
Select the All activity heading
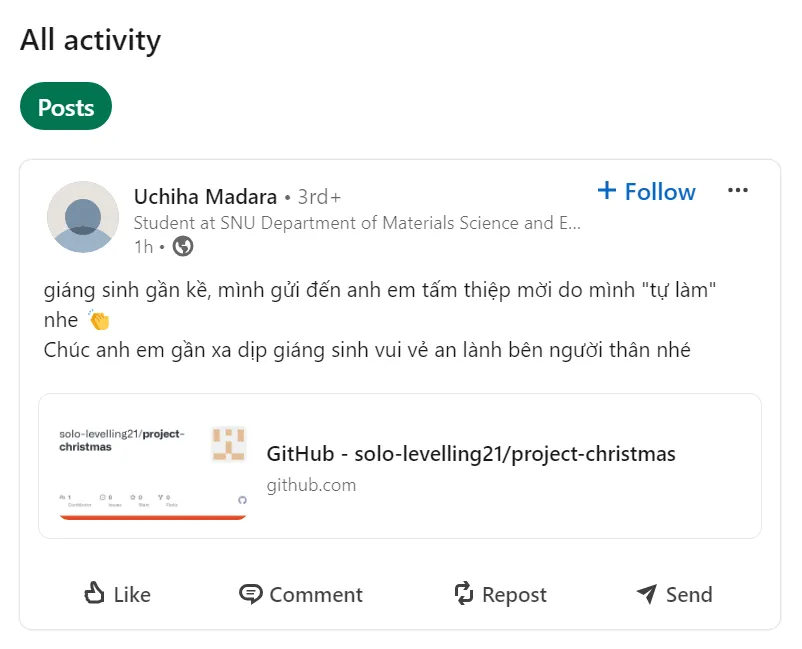point(90,40)
